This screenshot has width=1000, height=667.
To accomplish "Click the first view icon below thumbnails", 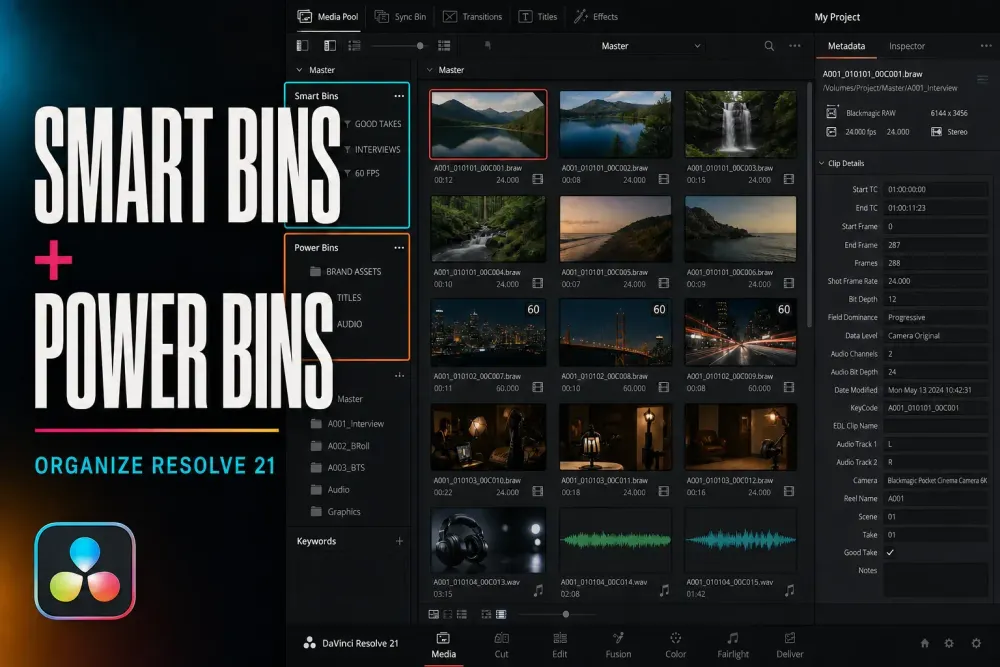I will (x=434, y=614).
